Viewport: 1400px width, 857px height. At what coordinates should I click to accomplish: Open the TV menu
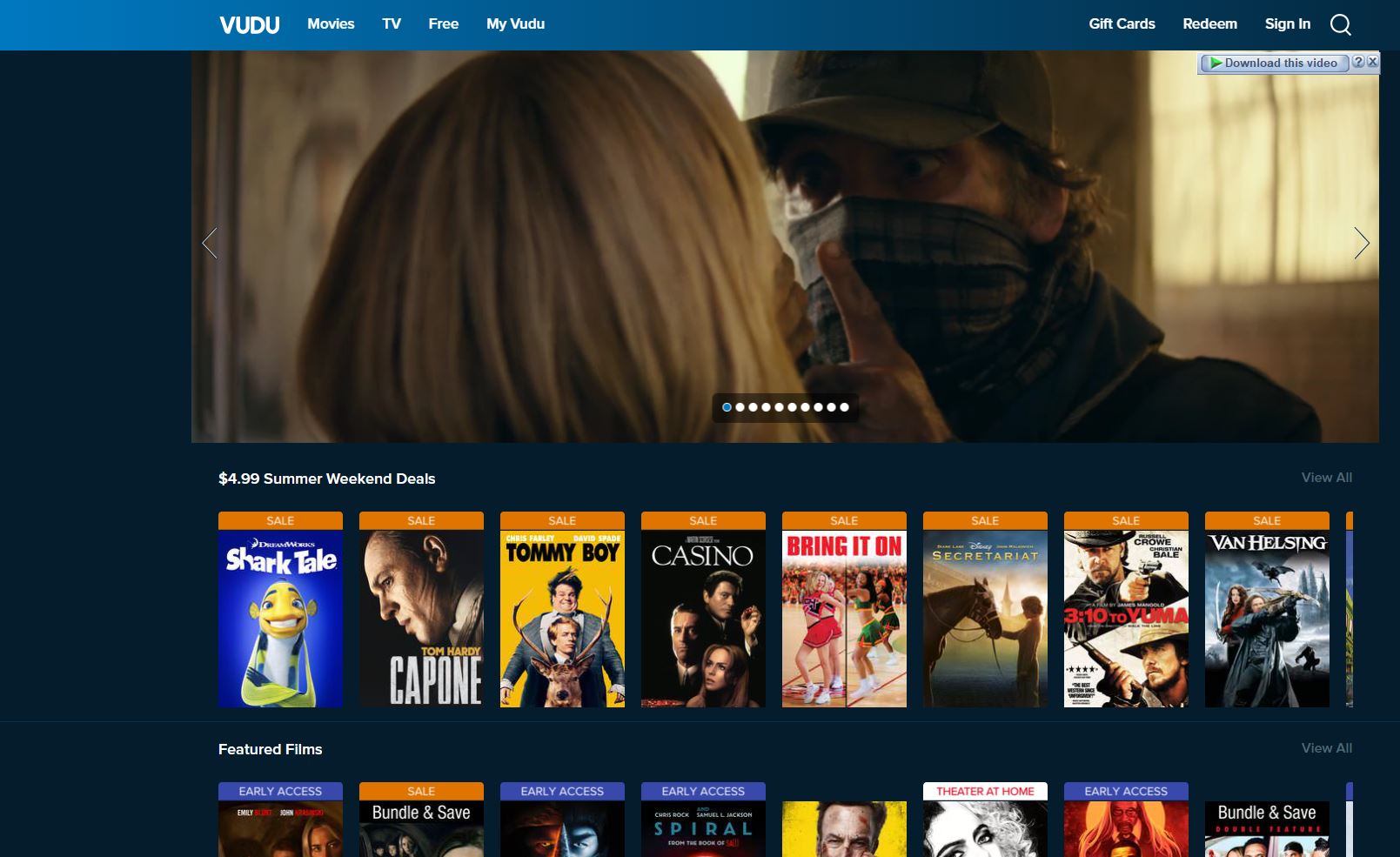[392, 24]
